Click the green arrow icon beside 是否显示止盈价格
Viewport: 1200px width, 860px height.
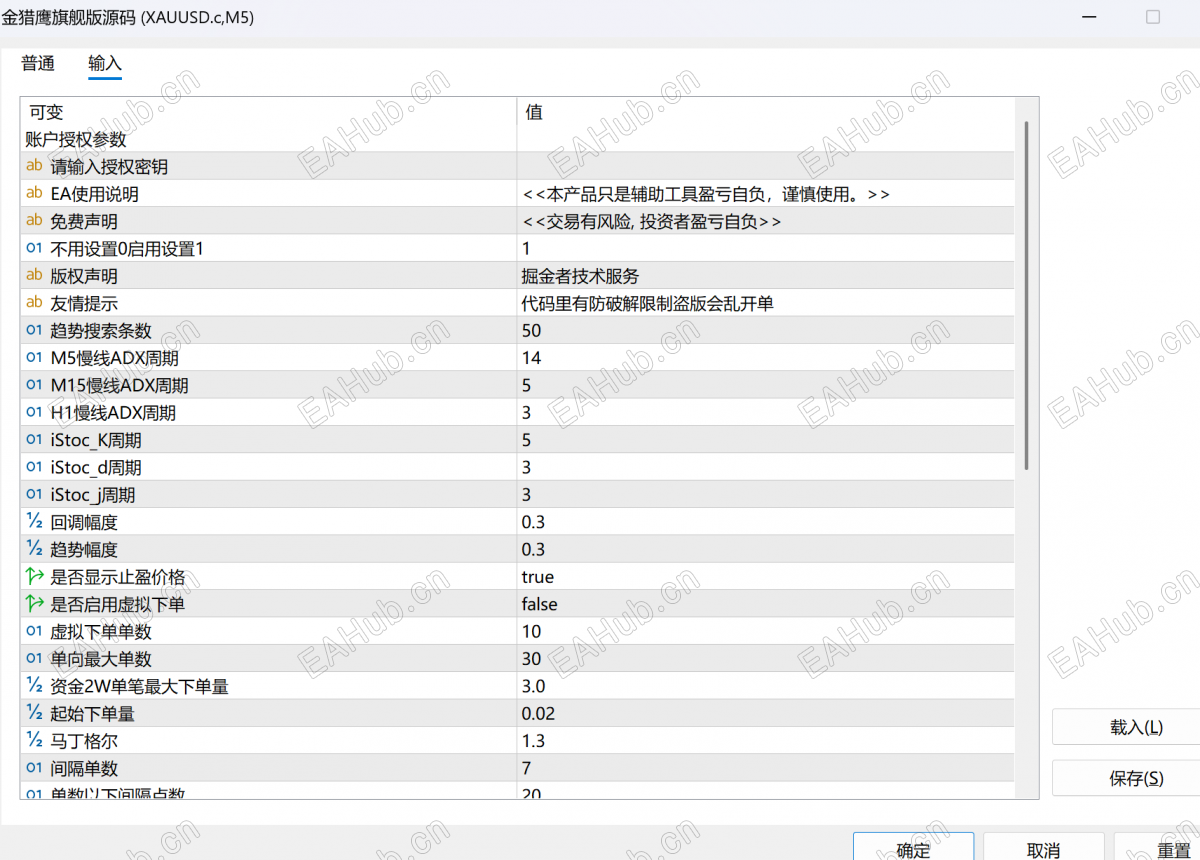[34, 577]
